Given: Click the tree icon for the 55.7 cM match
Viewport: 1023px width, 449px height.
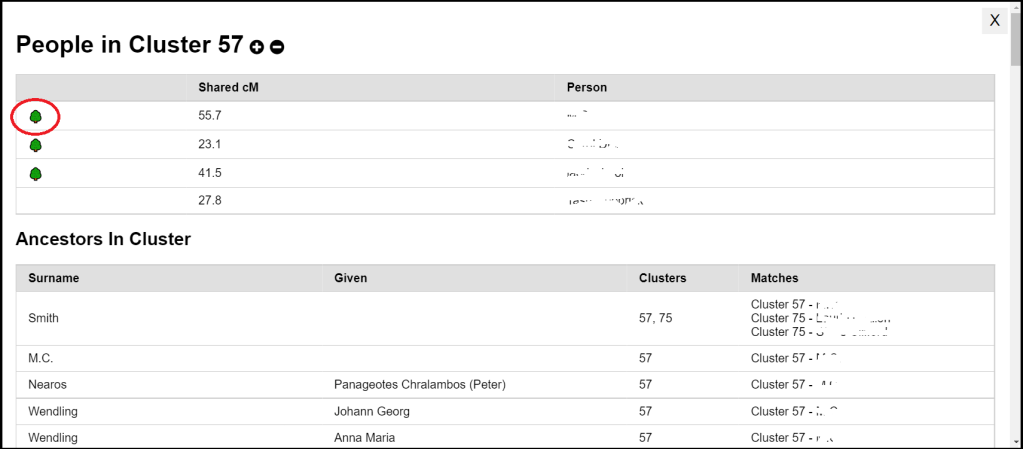Looking at the screenshot, I should [x=36, y=117].
